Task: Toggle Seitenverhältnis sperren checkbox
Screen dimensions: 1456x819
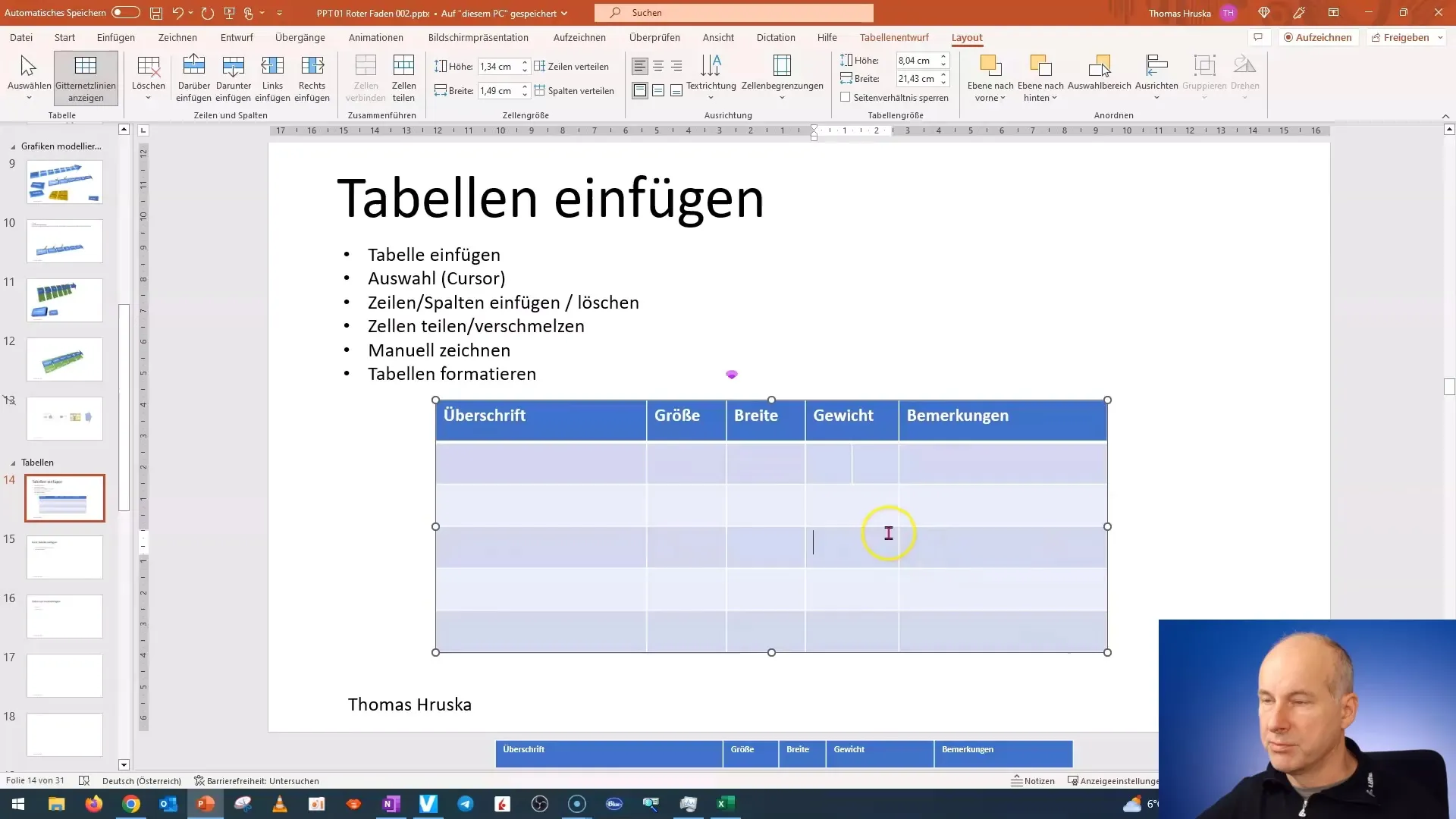Action: [x=844, y=97]
